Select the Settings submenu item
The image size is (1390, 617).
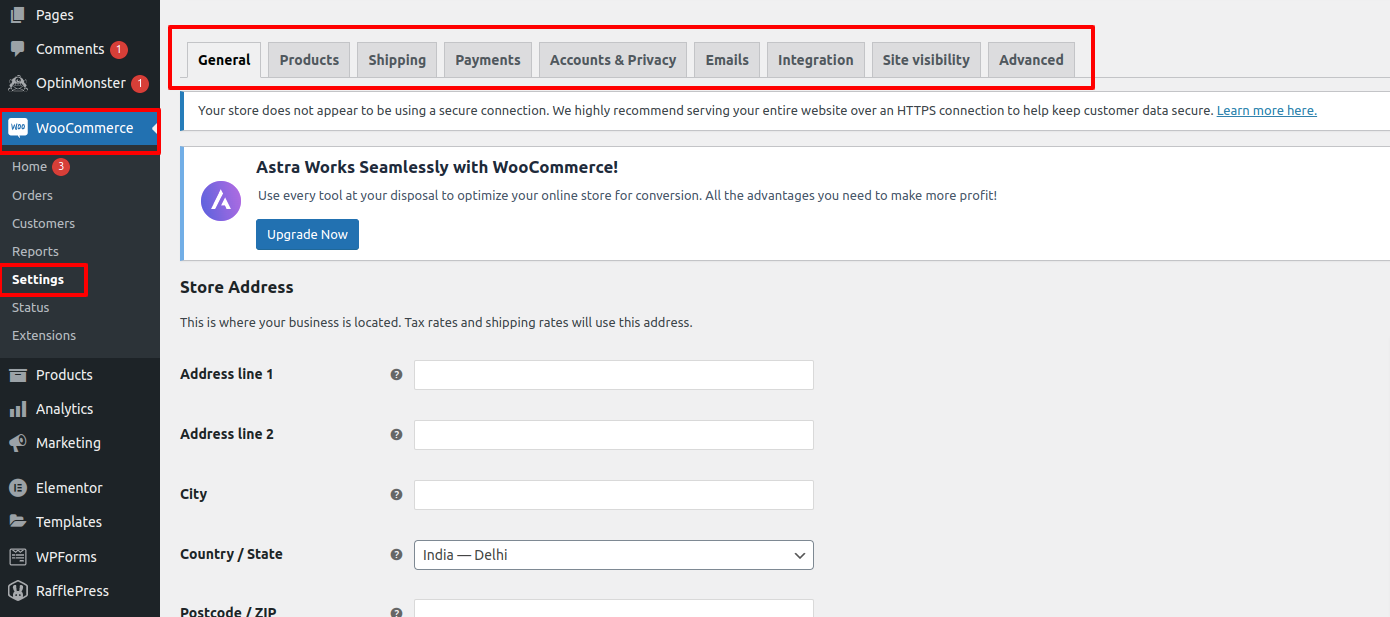tap(38, 279)
